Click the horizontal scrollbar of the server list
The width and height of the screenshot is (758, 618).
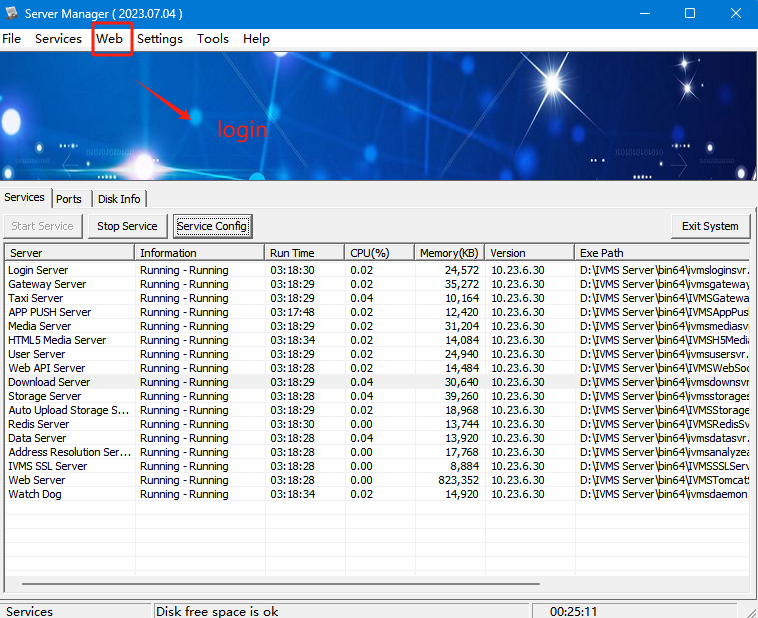(280, 584)
